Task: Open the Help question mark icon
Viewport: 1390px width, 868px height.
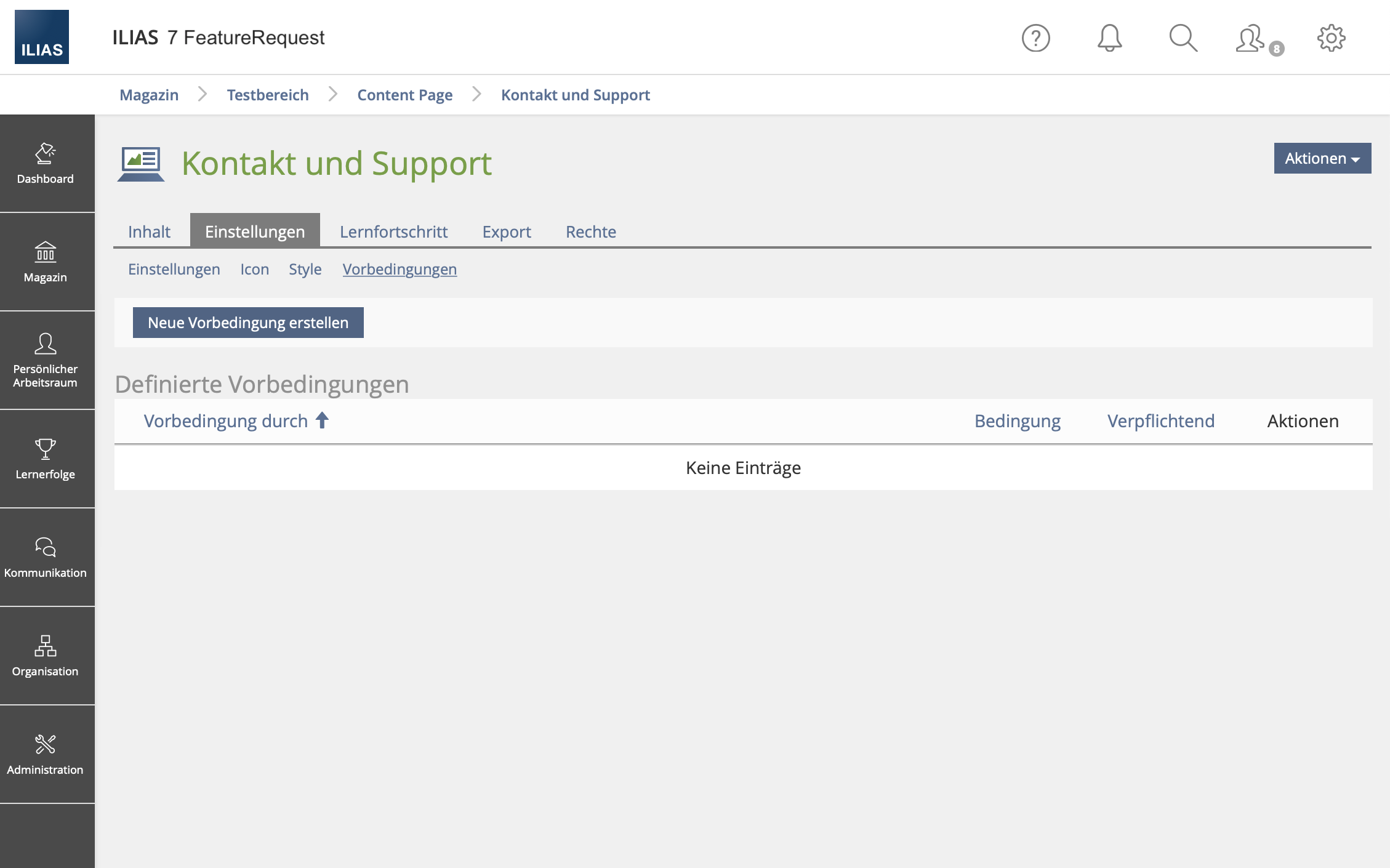Action: coord(1035,38)
